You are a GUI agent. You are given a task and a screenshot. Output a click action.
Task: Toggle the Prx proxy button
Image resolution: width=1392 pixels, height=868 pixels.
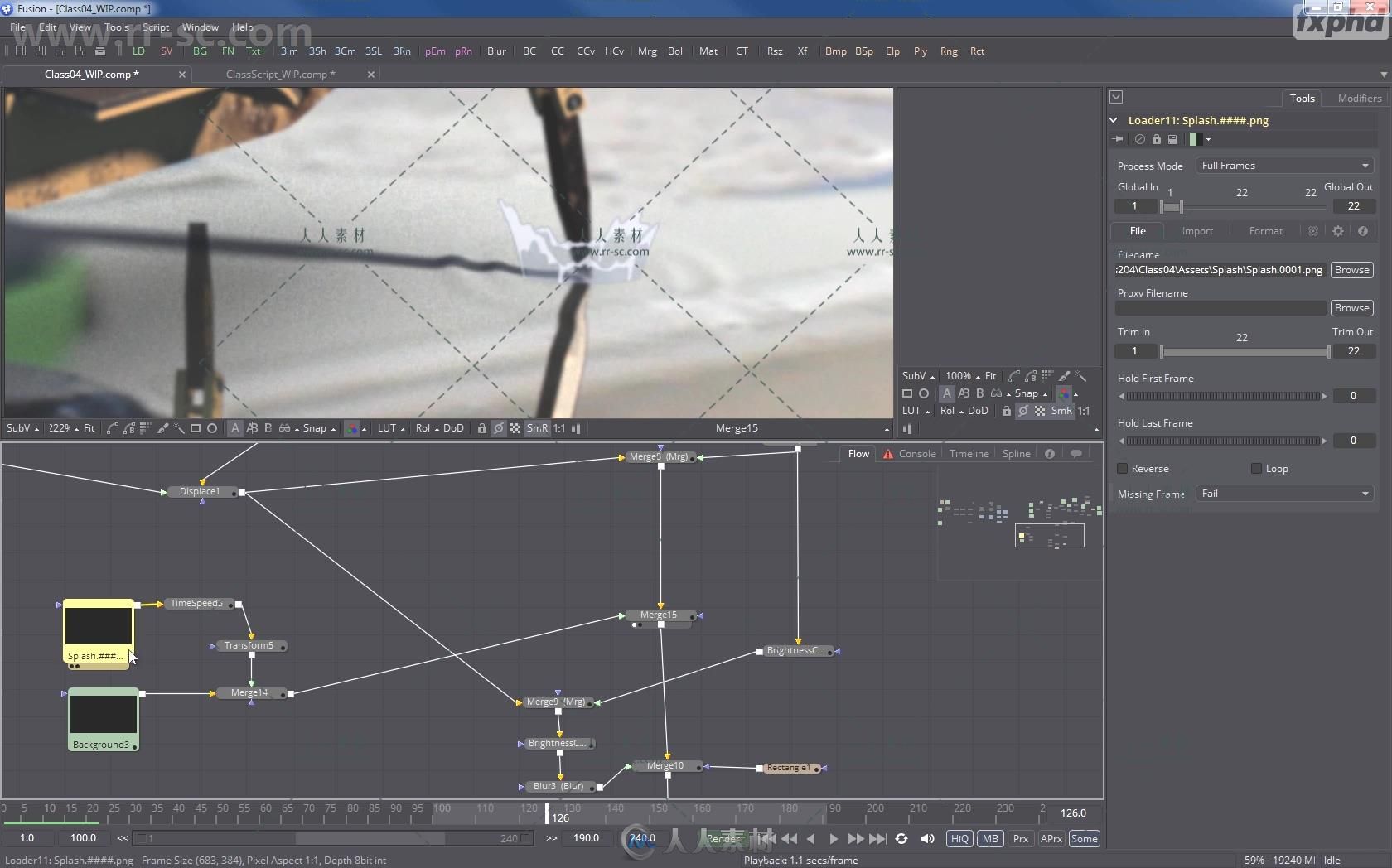pos(1021,838)
